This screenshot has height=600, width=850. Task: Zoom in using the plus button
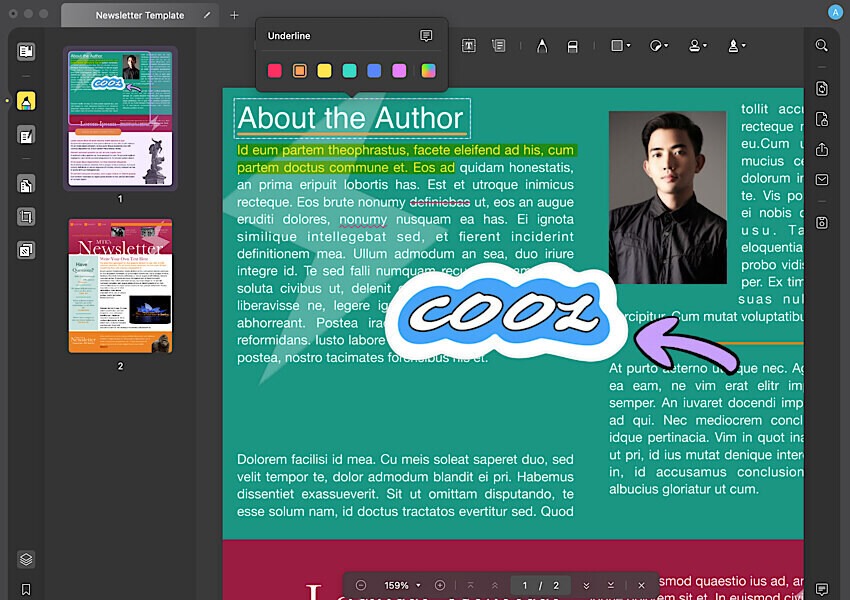438,585
